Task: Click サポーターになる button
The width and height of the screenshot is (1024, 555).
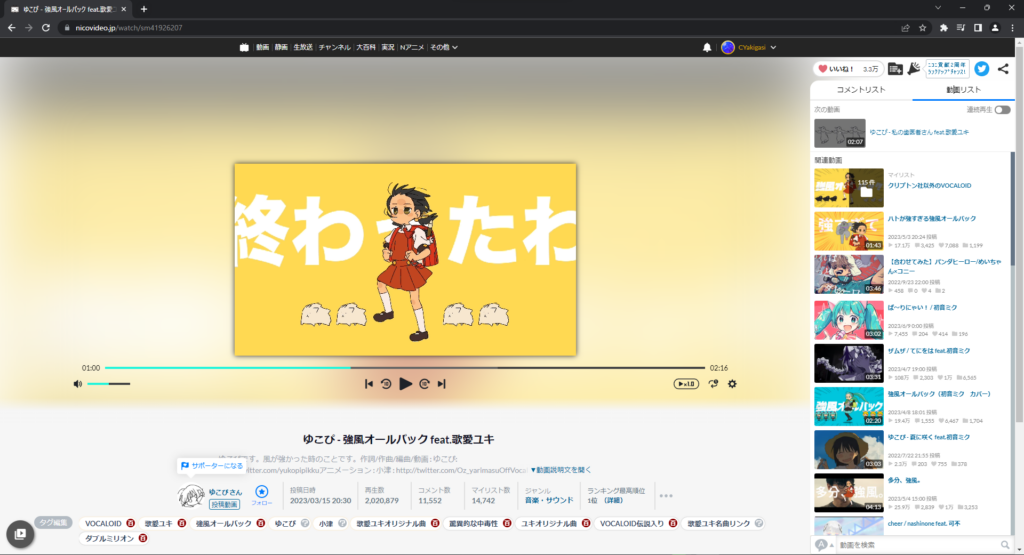Action: [212, 466]
